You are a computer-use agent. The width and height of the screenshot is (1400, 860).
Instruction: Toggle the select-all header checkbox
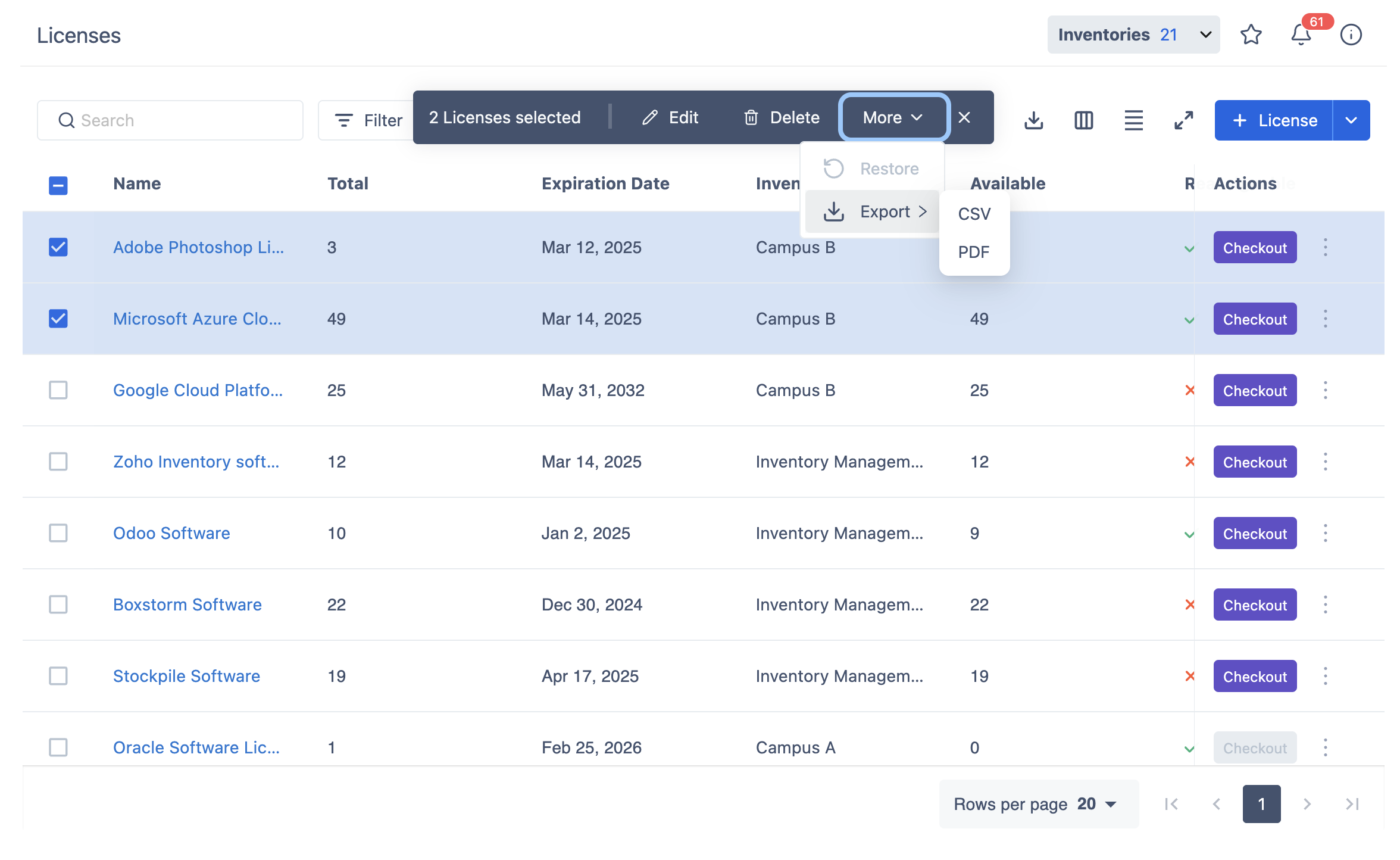pos(58,185)
